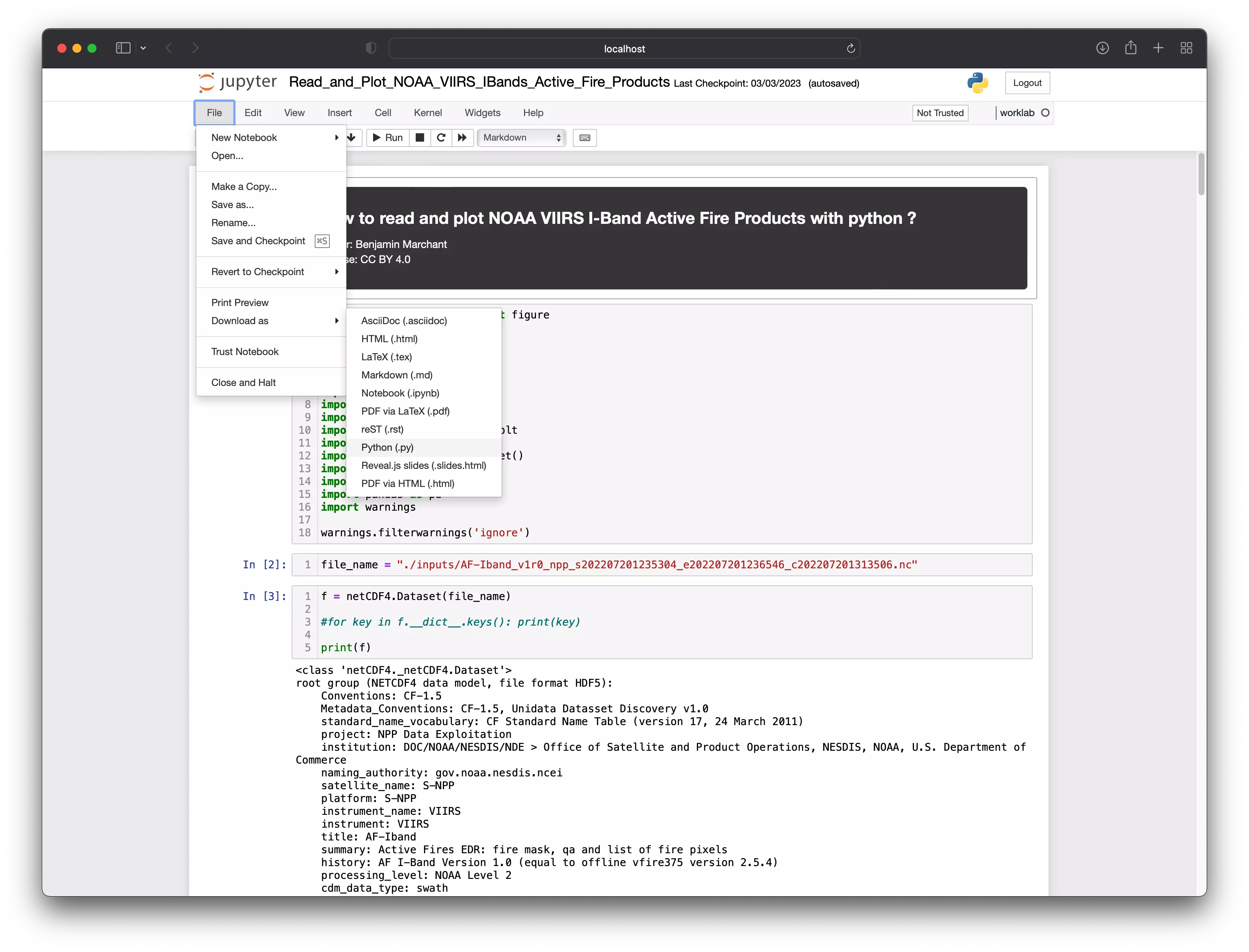
Task: Click the Safari share icon
Action: click(x=1131, y=48)
